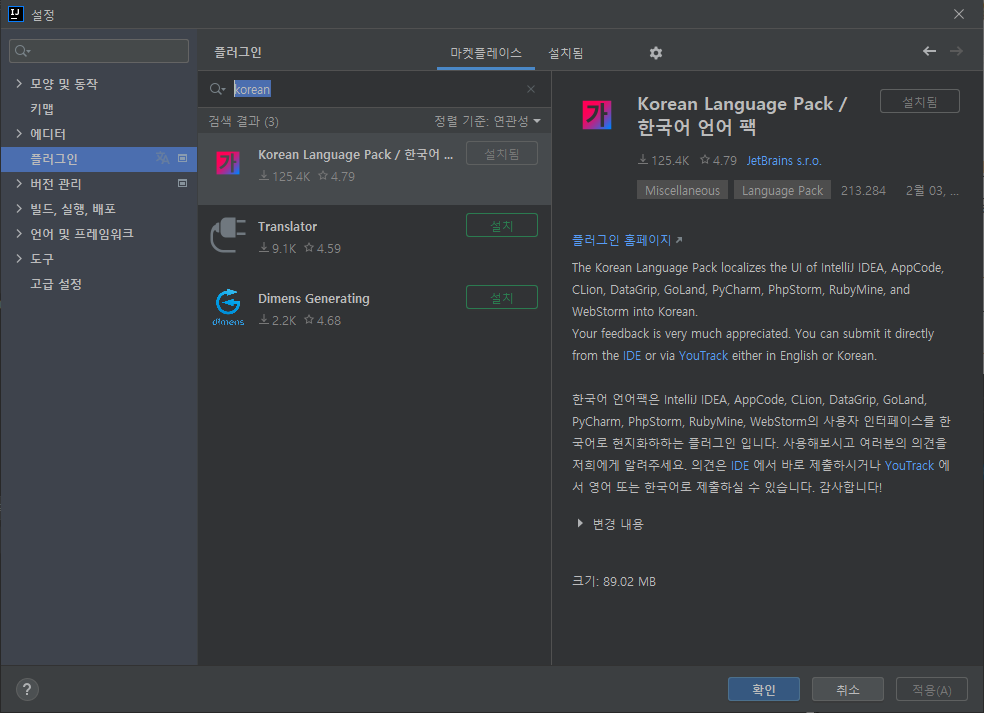Click 확인 to confirm settings

(x=764, y=689)
